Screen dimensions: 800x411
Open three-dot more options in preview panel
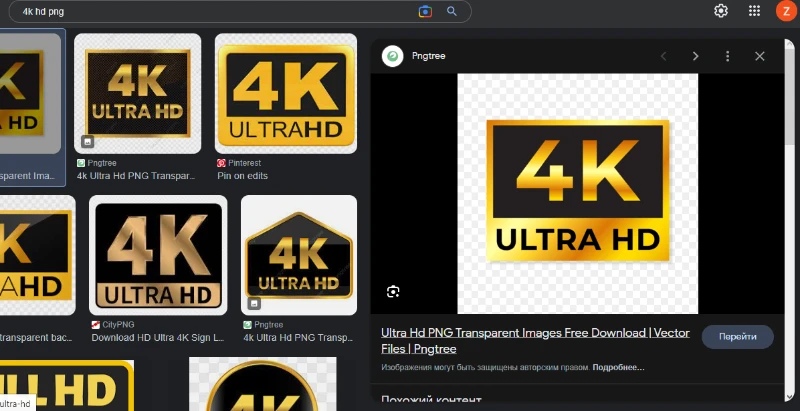[728, 56]
